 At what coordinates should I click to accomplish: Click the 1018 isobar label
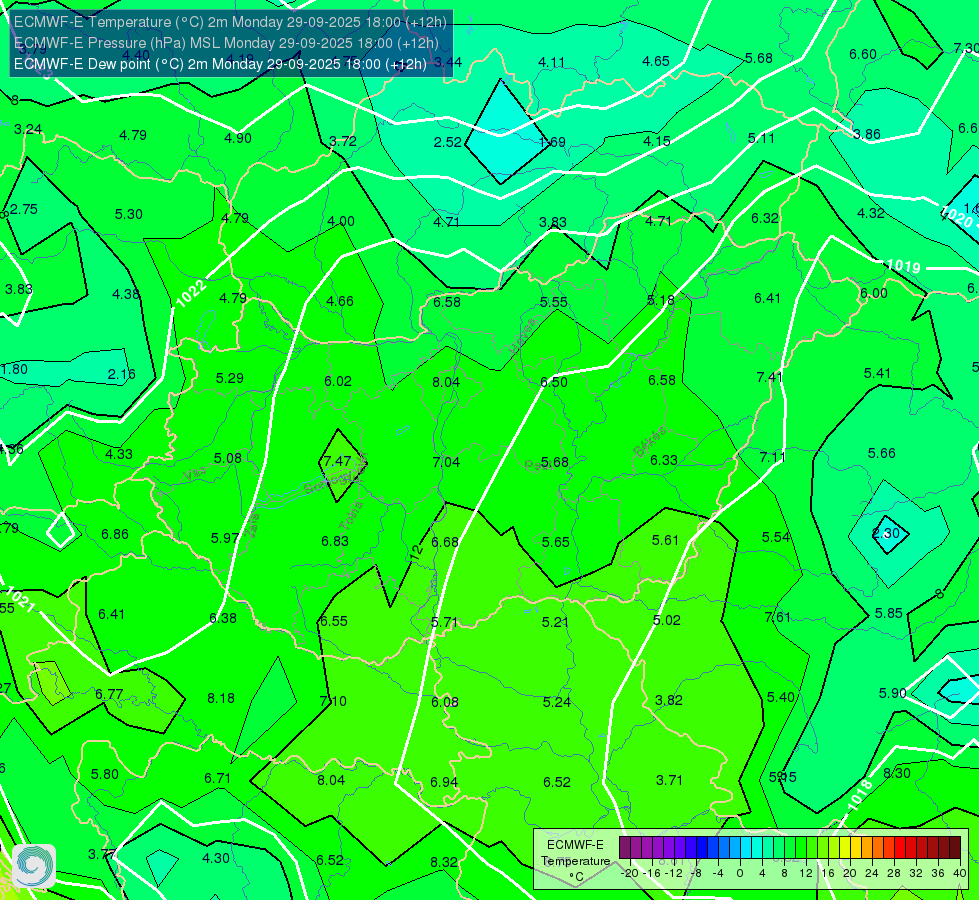tap(860, 794)
